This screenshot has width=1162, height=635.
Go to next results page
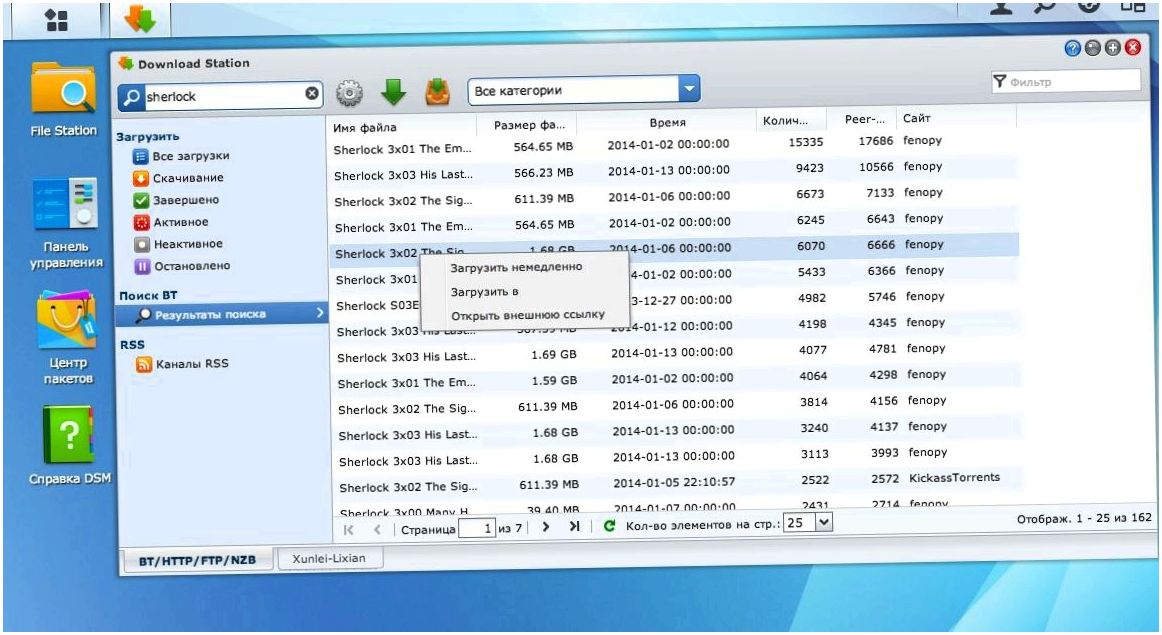tap(545, 527)
